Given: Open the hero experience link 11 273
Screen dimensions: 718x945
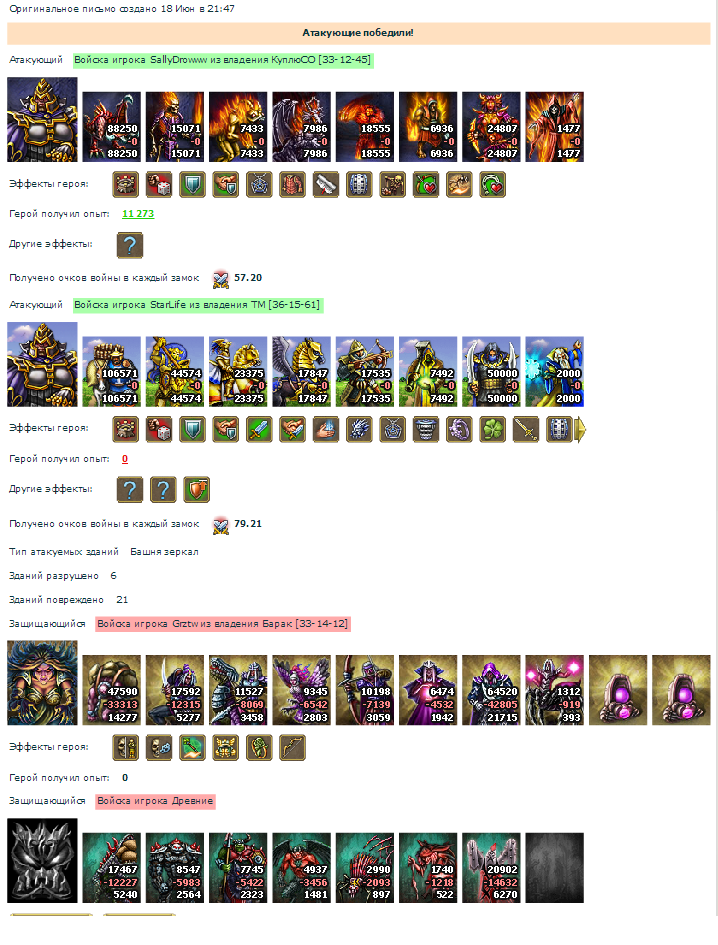Looking at the screenshot, I should tap(138, 214).
